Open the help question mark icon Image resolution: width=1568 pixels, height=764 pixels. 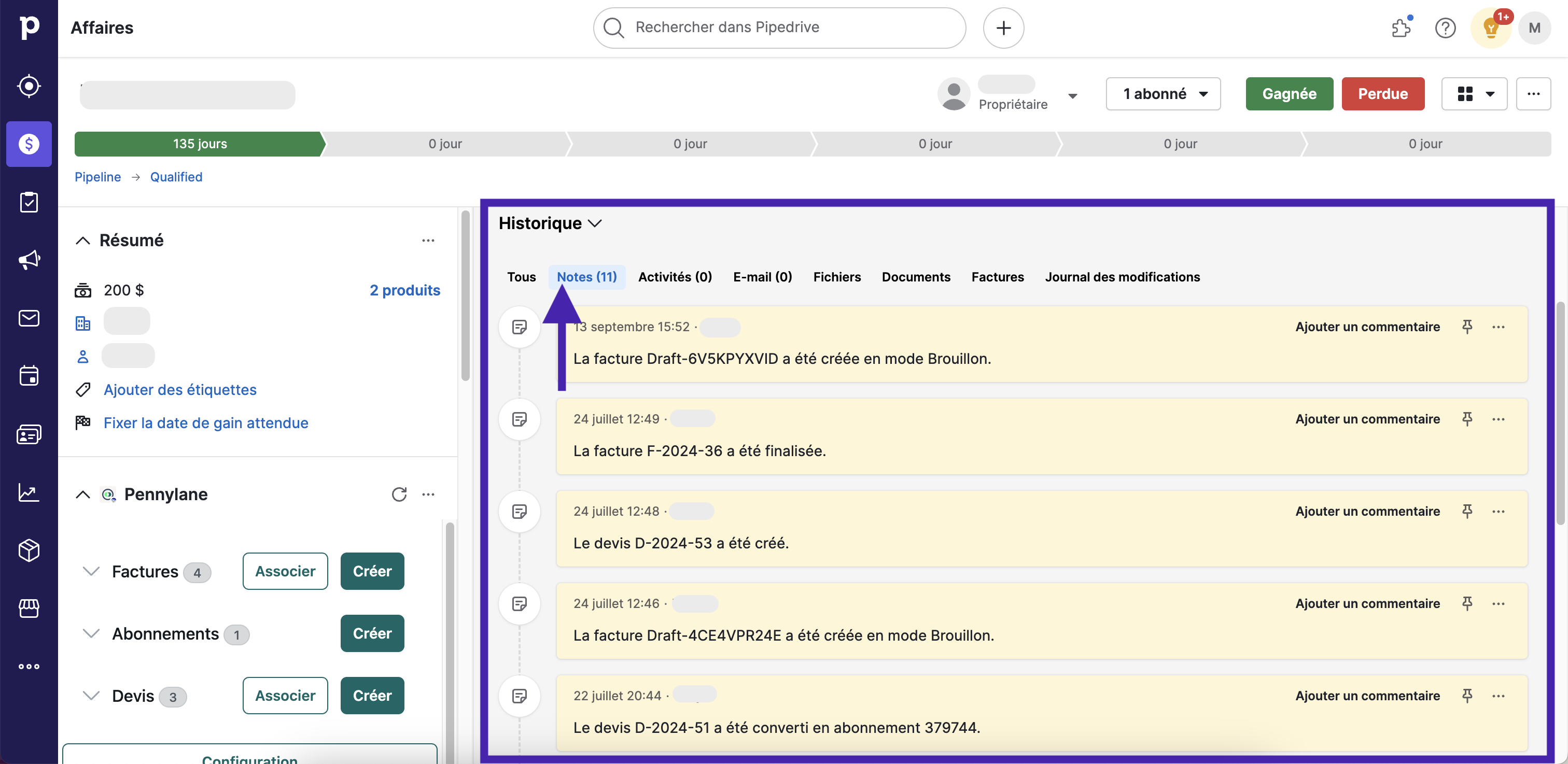tap(1445, 28)
